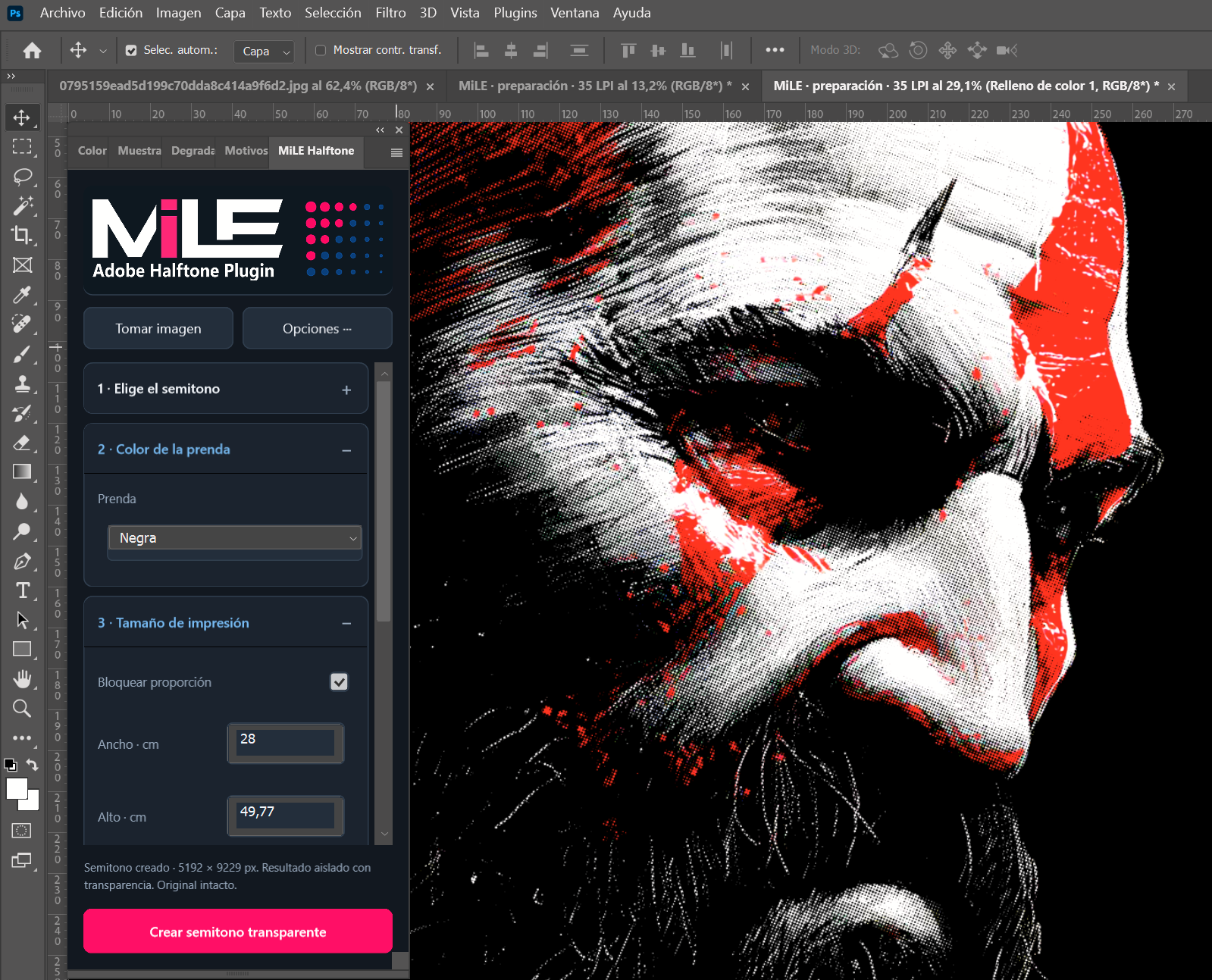Open the MiLE Halftone panel flyout menu

pyautogui.click(x=396, y=152)
